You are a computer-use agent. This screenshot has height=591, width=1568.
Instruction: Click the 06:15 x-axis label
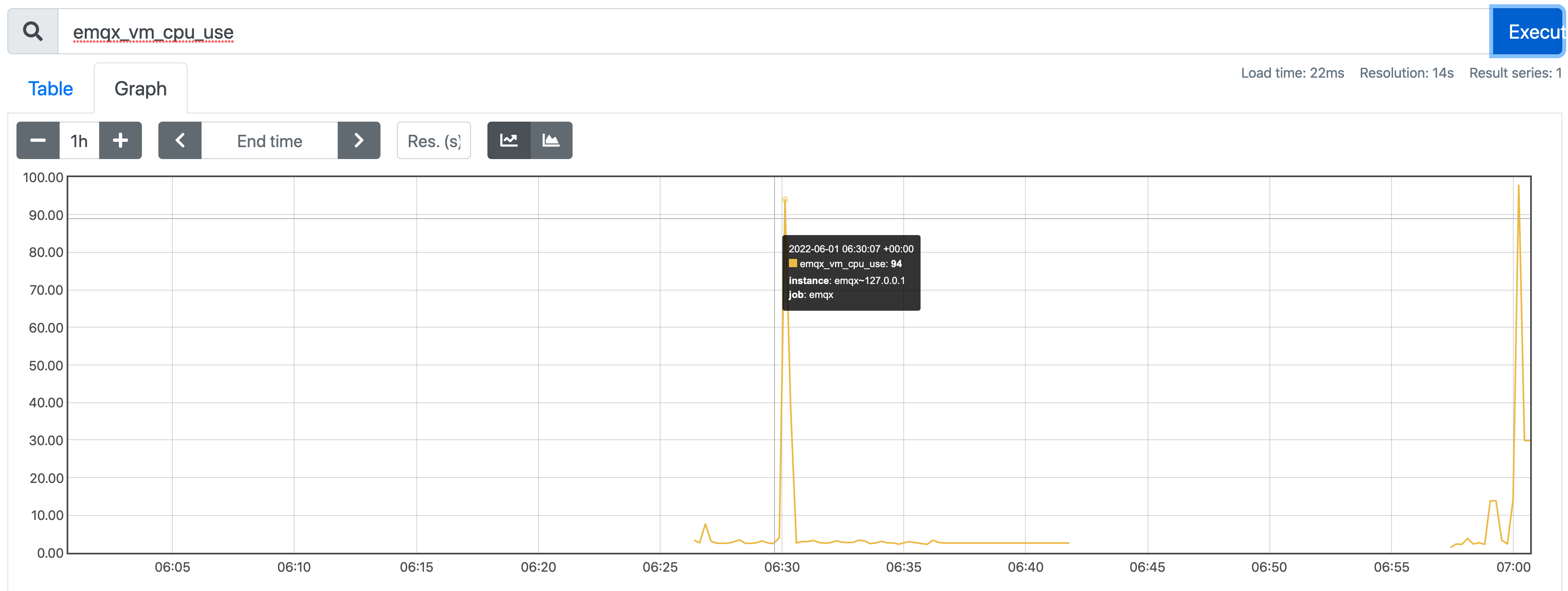pyautogui.click(x=416, y=567)
